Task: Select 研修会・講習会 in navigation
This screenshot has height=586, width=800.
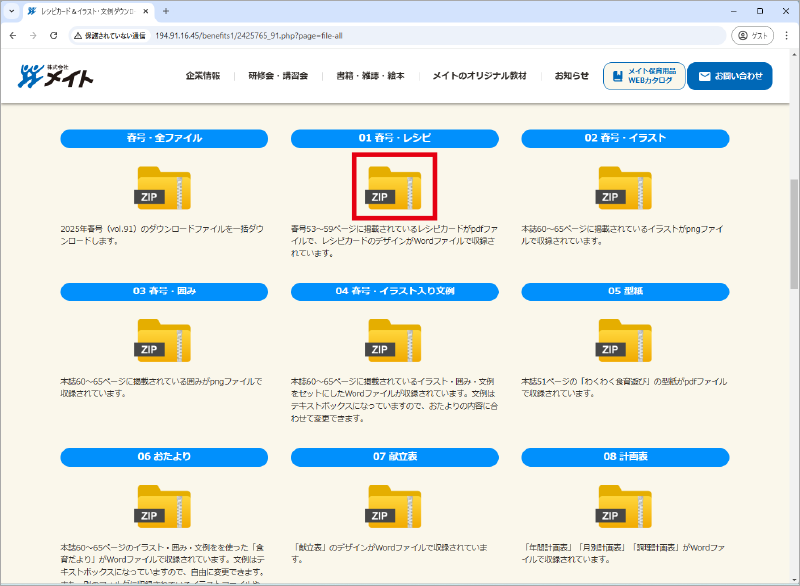Action: pos(278,76)
